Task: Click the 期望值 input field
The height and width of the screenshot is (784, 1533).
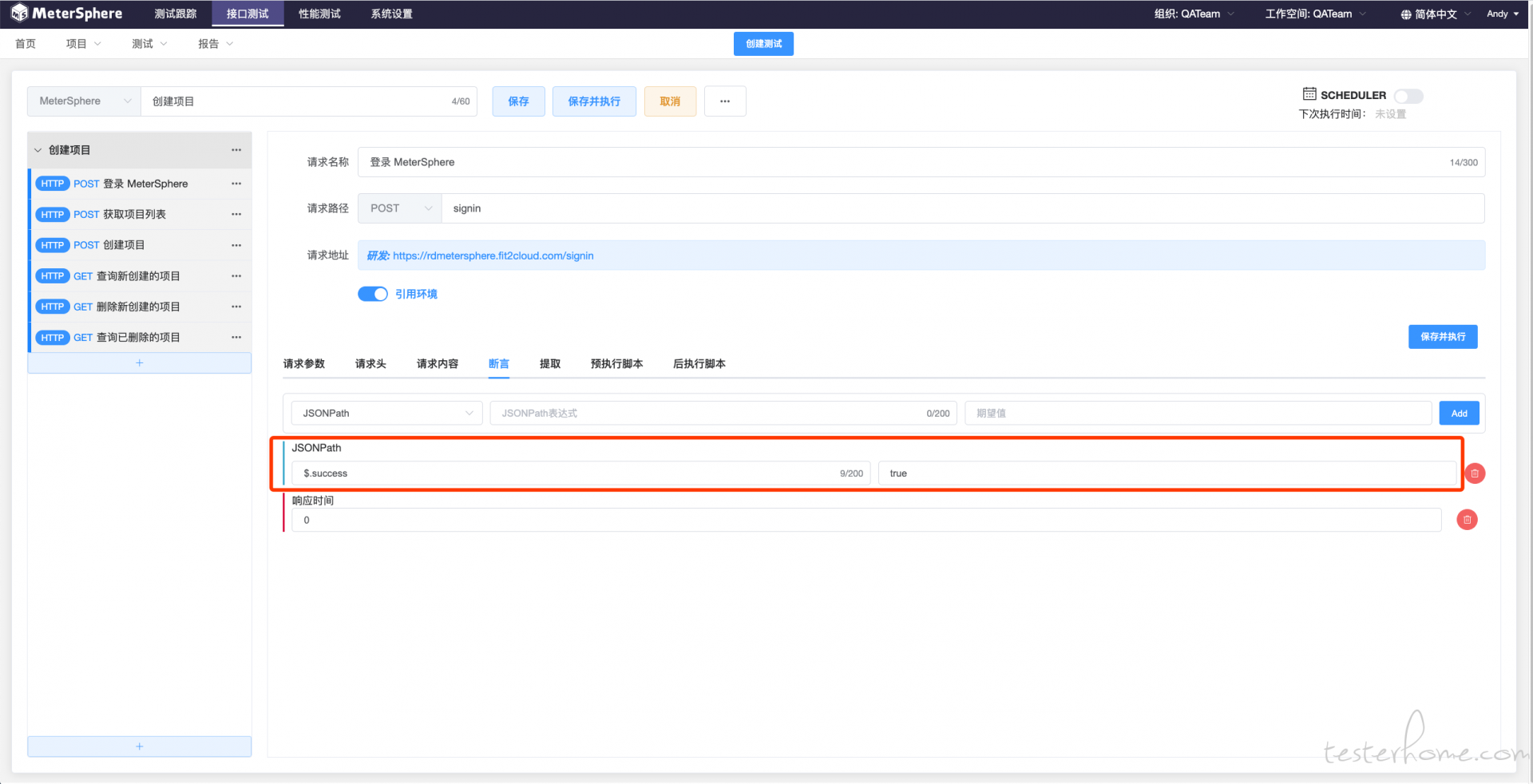Action: click(1198, 414)
